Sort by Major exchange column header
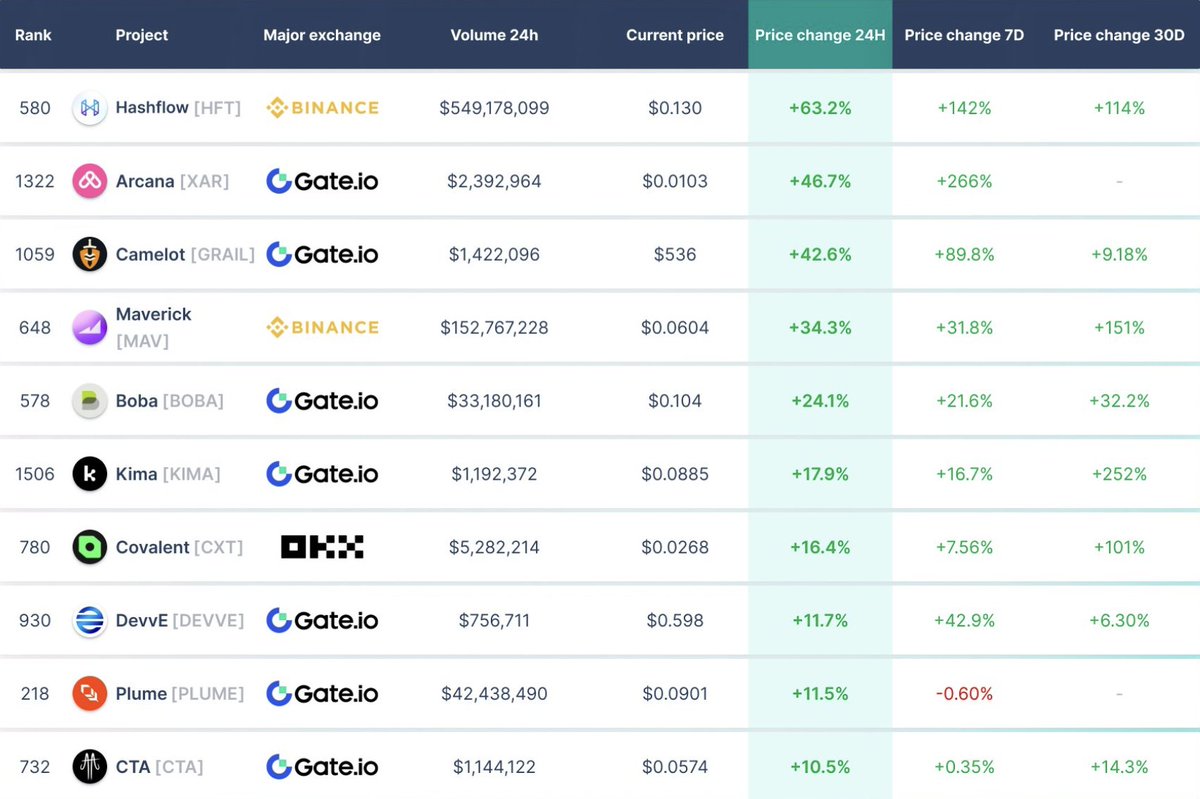The image size is (1200, 799). point(322,35)
